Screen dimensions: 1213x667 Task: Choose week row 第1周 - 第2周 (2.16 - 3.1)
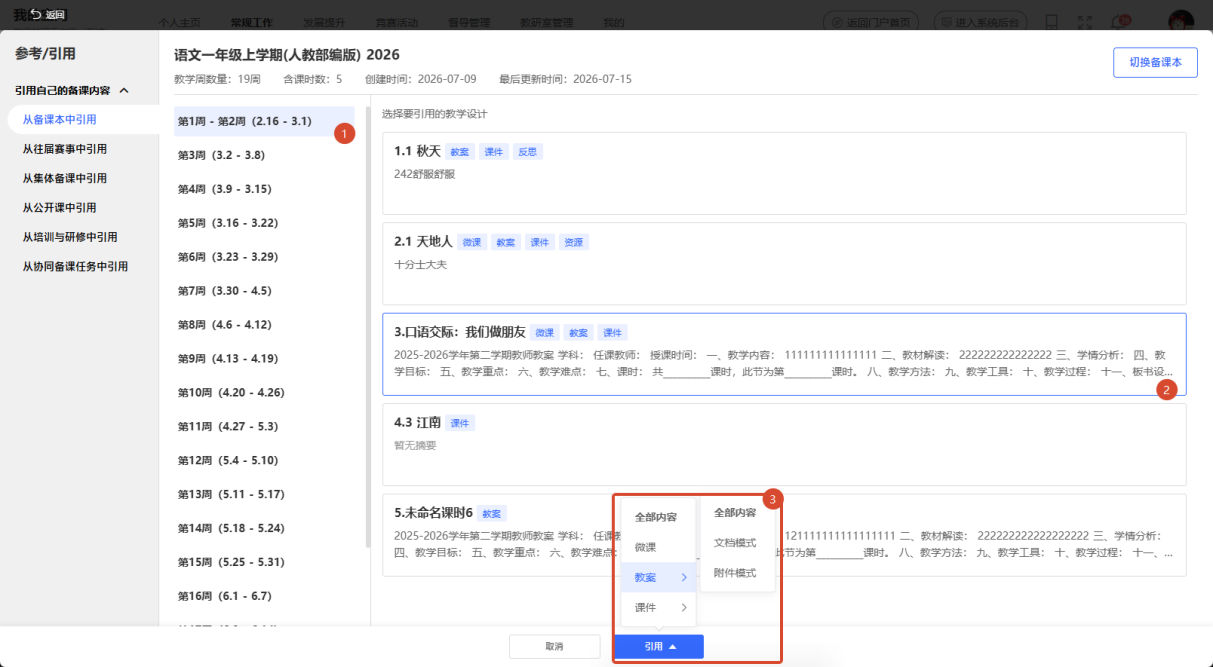coord(264,121)
